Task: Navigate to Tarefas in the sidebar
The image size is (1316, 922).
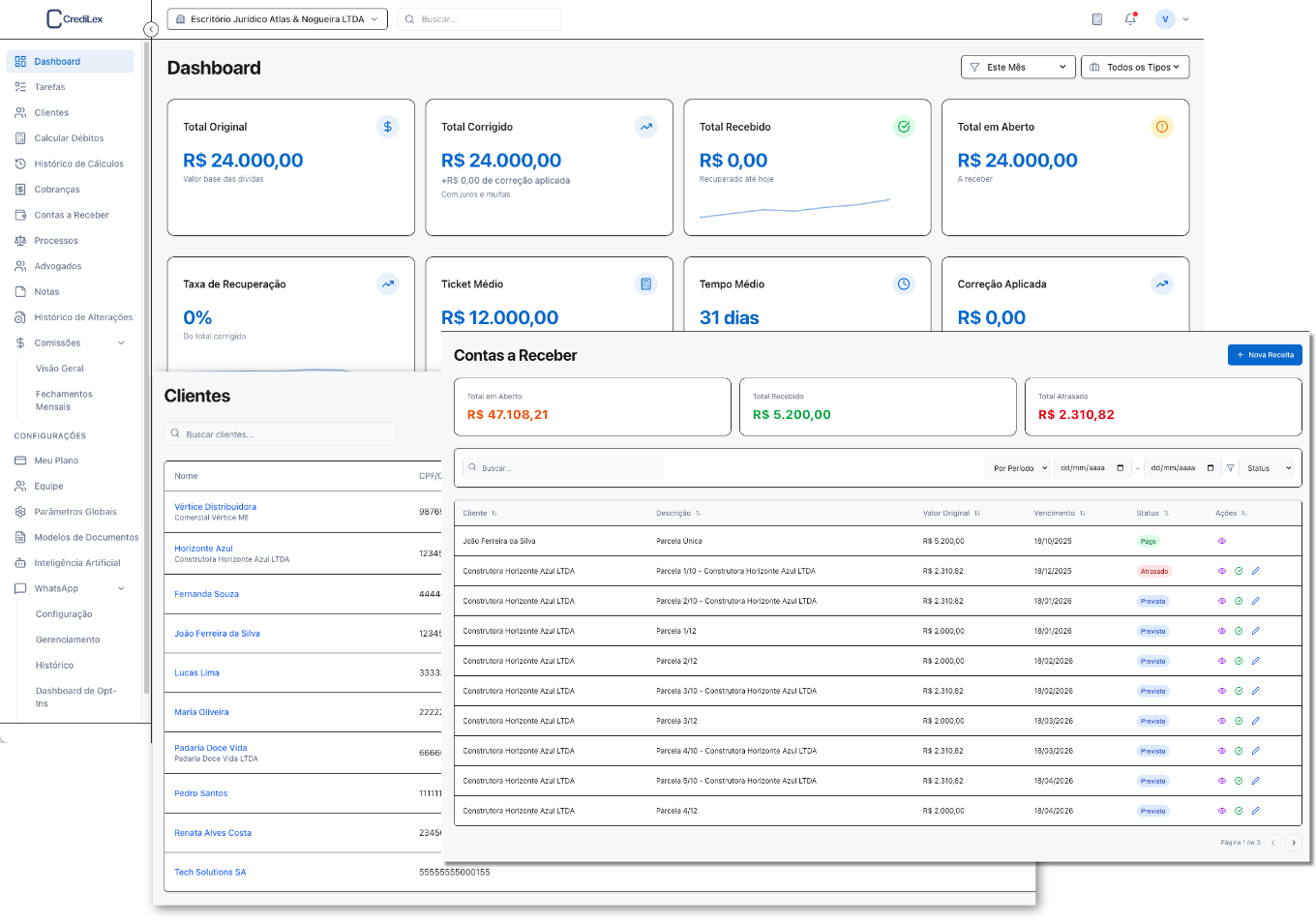Action: coord(48,86)
